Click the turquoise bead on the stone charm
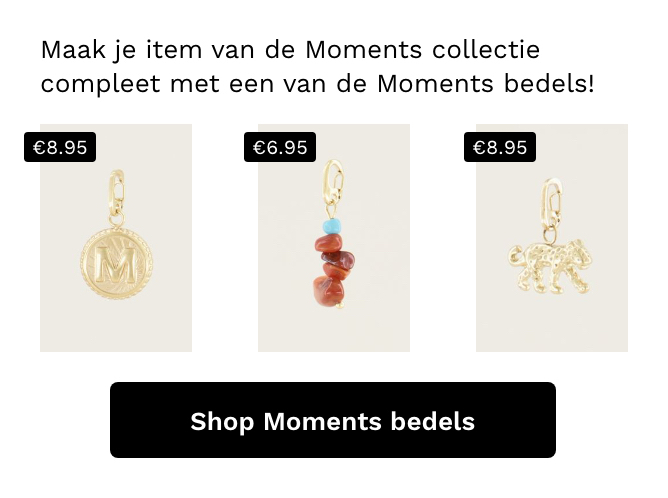The width and height of the screenshot is (668, 498). (332, 226)
